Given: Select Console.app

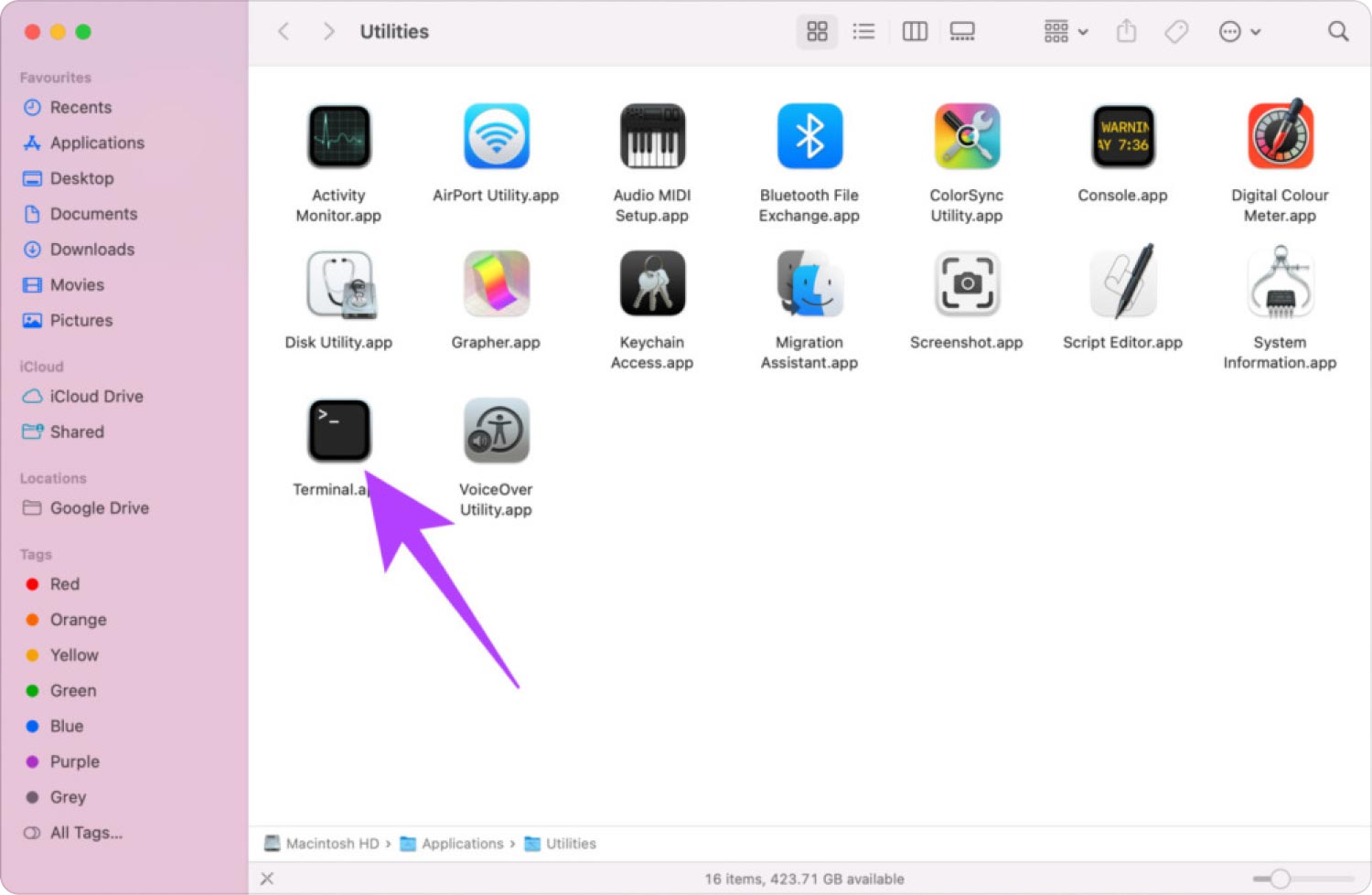Looking at the screenshot, I should pyautogui.click(x=1123, y=136).
